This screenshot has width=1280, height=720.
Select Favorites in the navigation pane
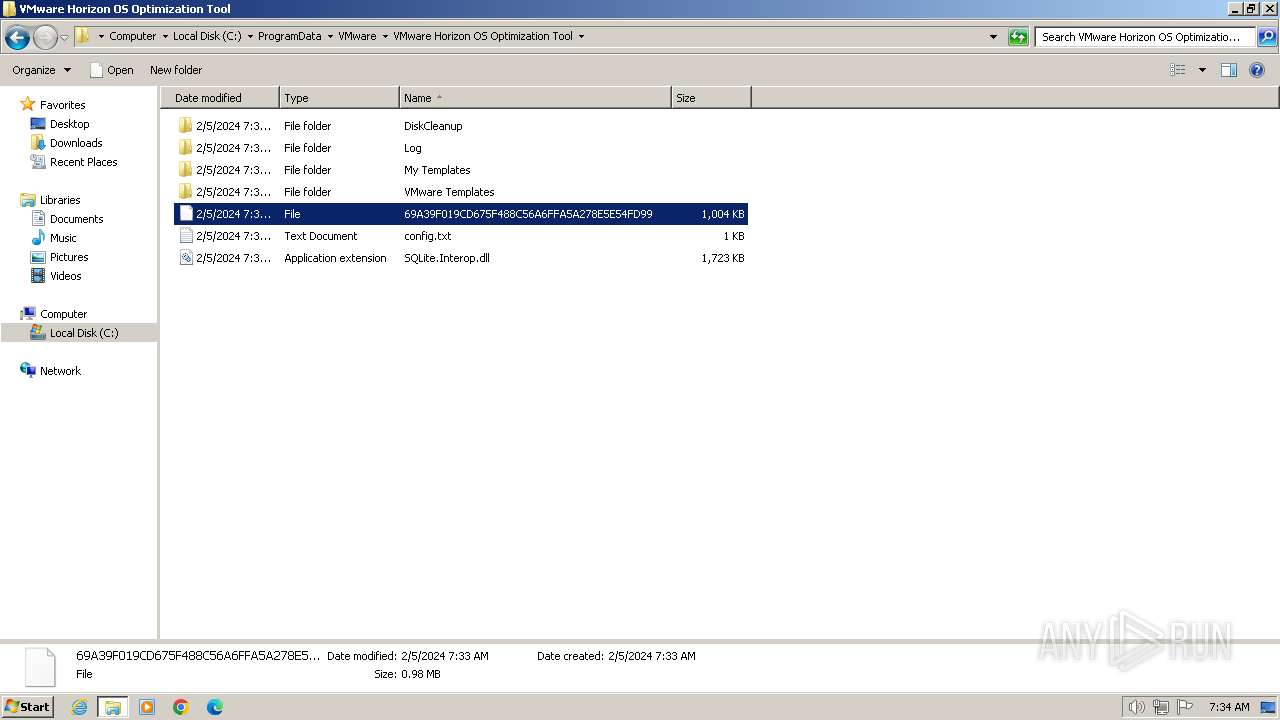coord(62,105)
